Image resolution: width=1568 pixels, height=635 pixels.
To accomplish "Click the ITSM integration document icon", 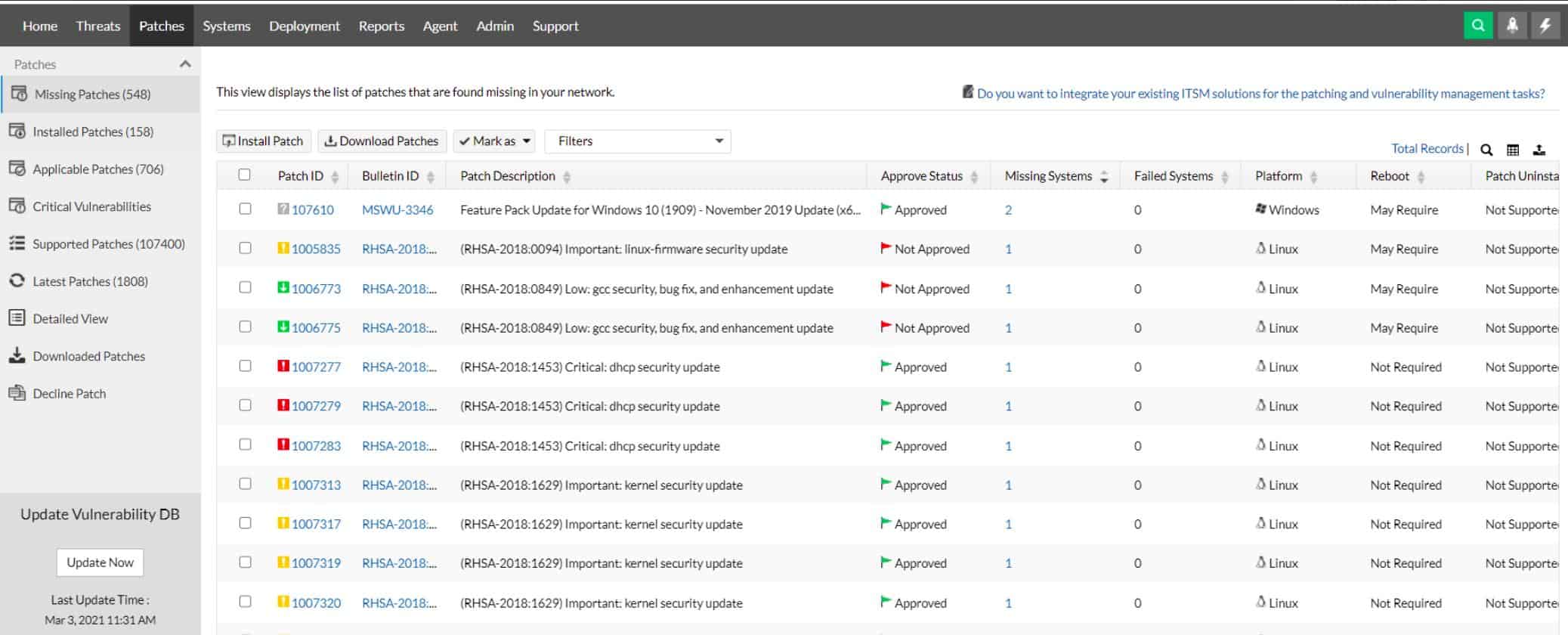I will pyautogui.click(x=967, y=92).
